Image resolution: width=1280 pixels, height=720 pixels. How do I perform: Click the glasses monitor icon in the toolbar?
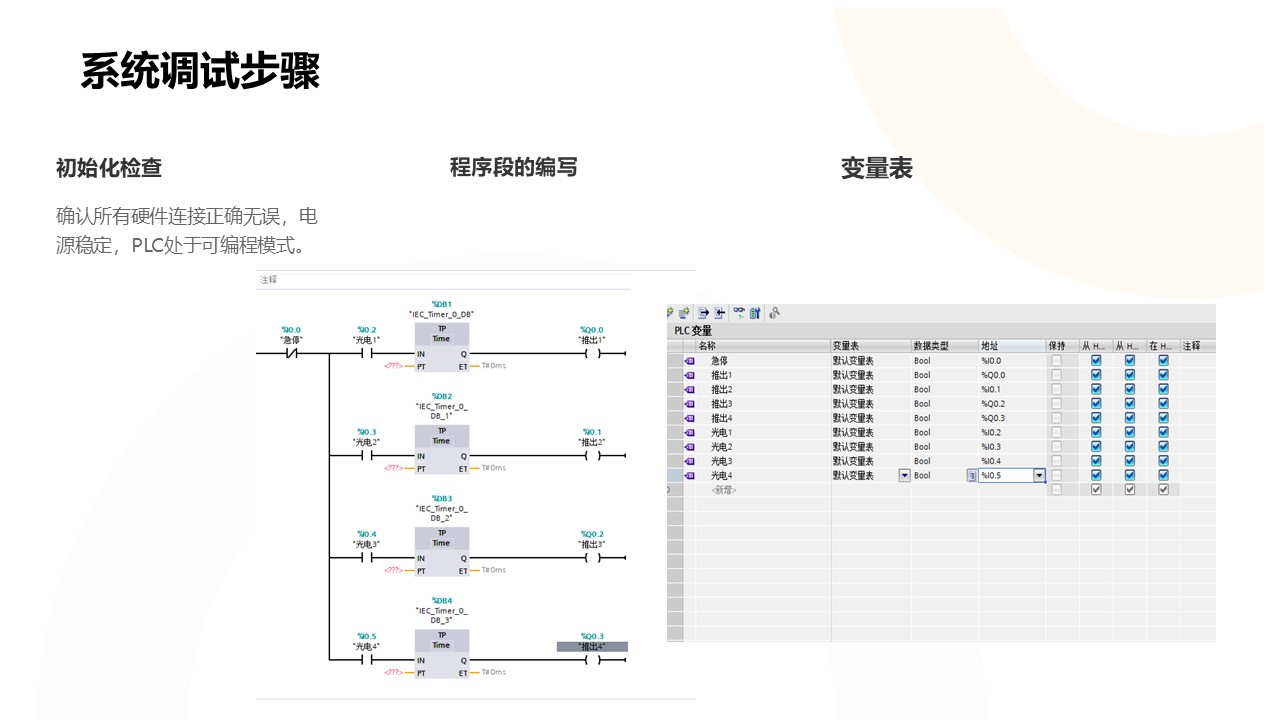739,313
